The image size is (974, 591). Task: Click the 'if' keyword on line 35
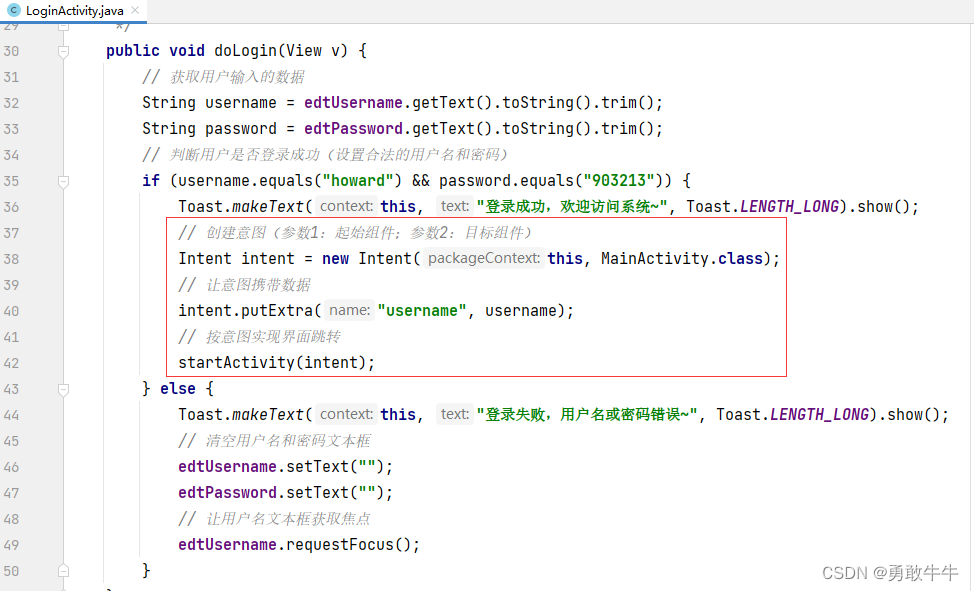(x=151, y=181)
